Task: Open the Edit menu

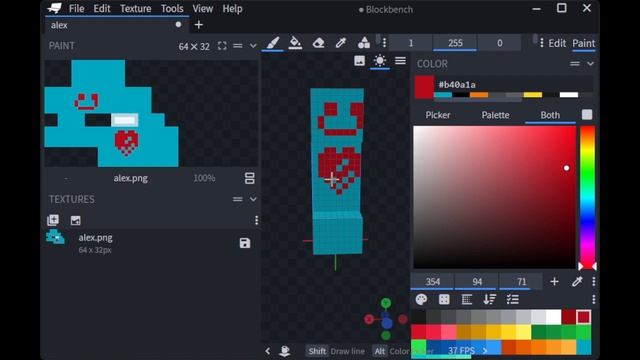Action: (x=102, y=9)
